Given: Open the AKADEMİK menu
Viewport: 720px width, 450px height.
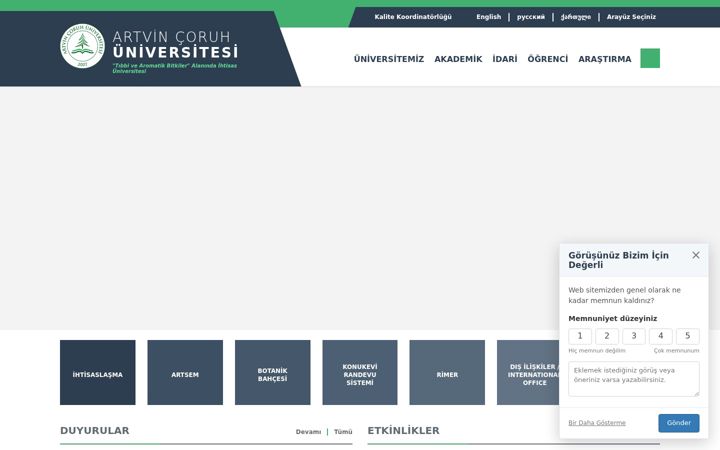Looking at the screenshot, I should (x=458, y=59).
